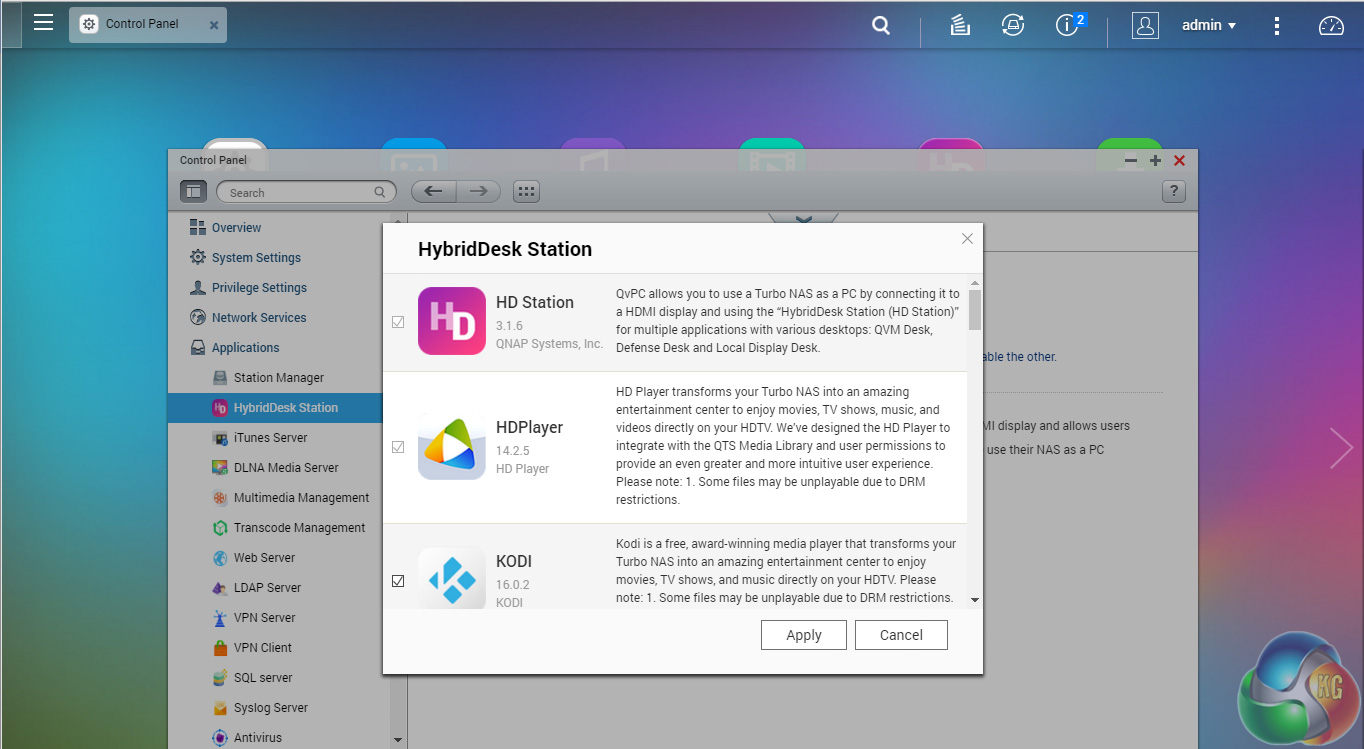The width and height of the screenshot is (1364, 749).
Task: Focus the Control Panel search field
Action: click(x=306, y=192)
